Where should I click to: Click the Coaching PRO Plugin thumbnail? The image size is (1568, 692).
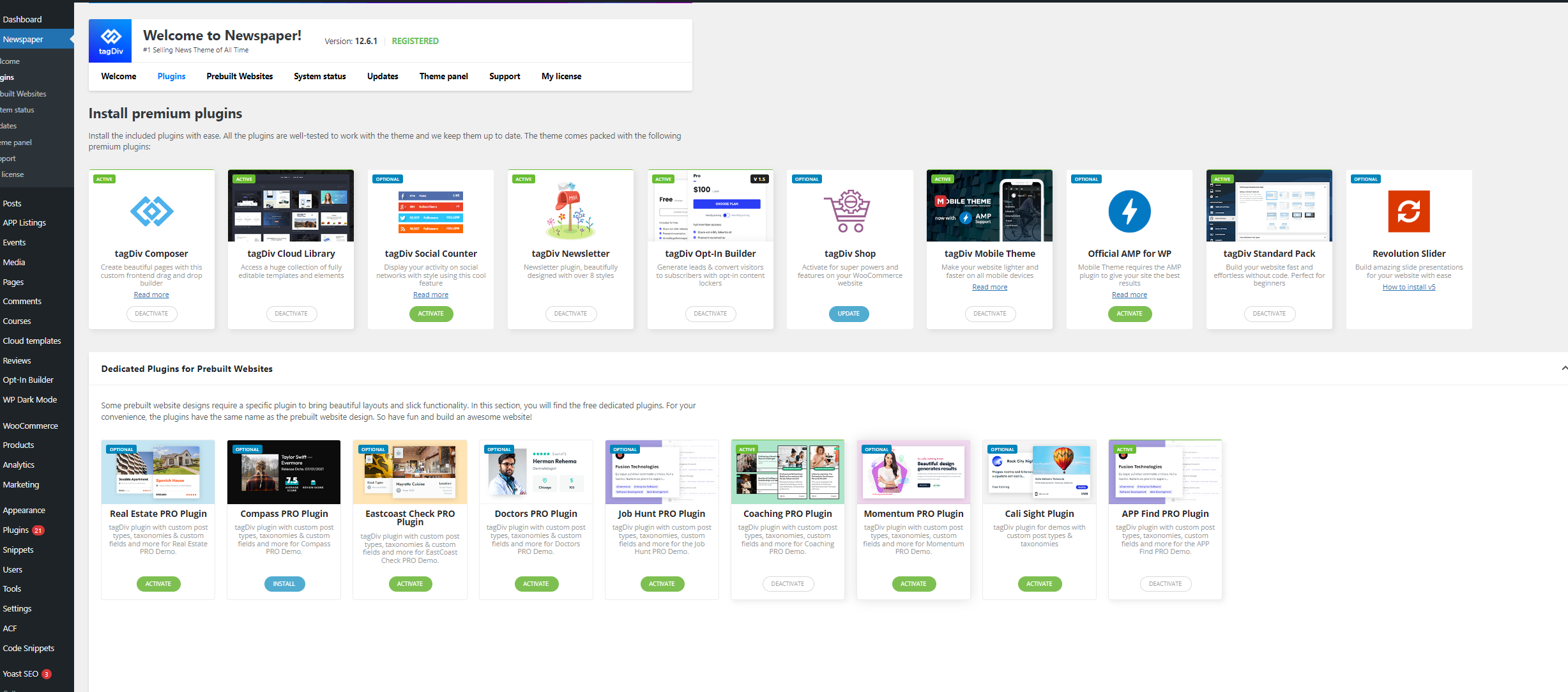click(788, 472)
